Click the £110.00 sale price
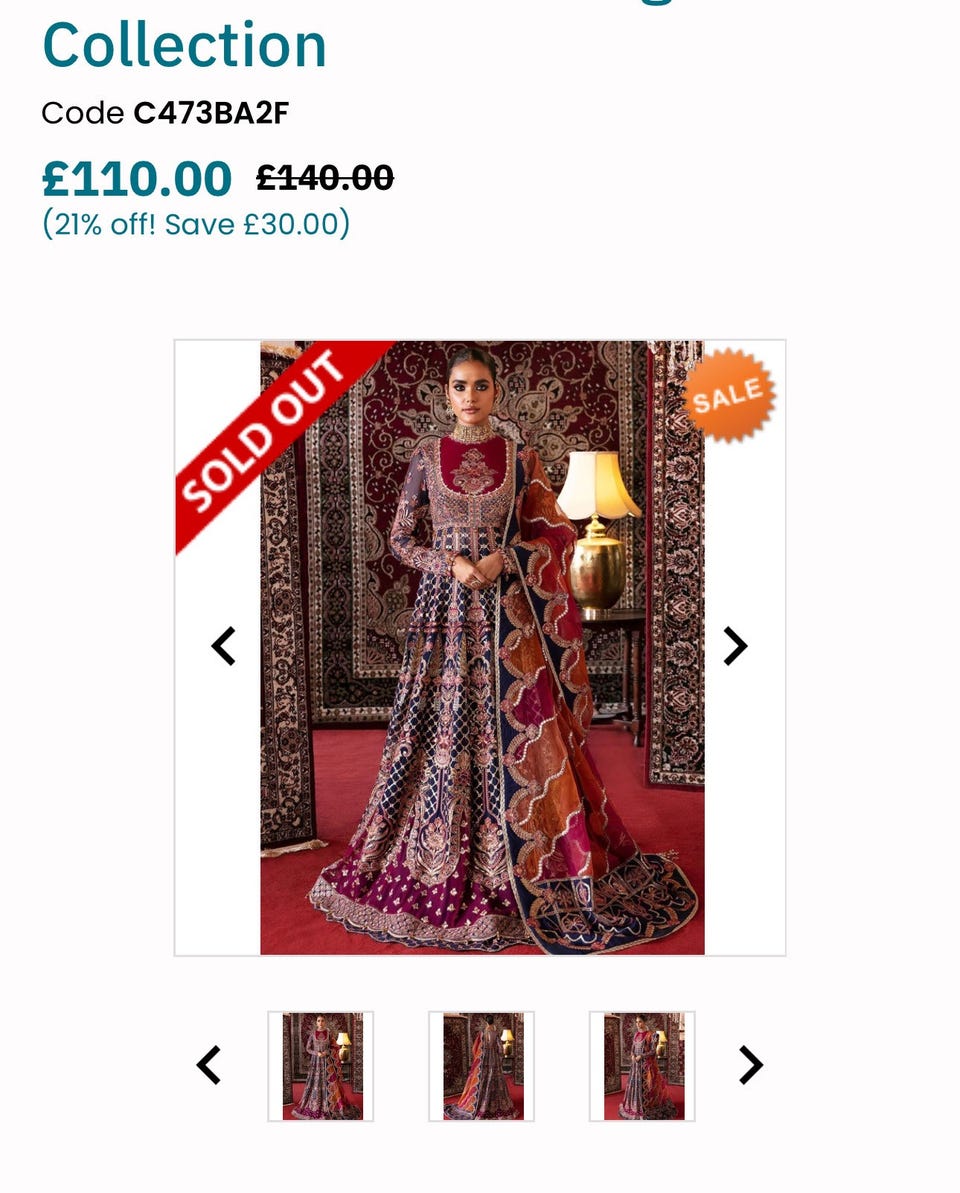The height and width of the screenshot is (1193, 960). click(x=137, y=179)
